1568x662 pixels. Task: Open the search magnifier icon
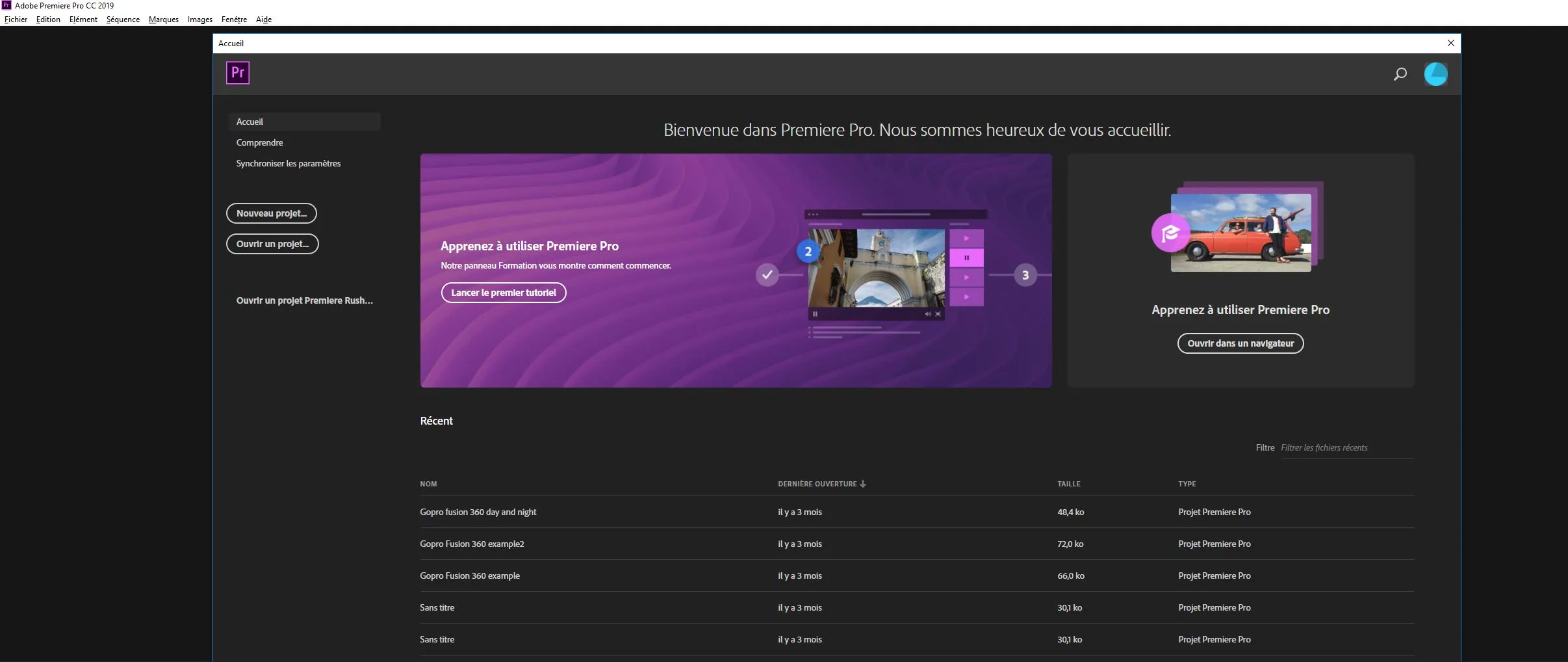pyautogui.click(x=1400, y=74)
